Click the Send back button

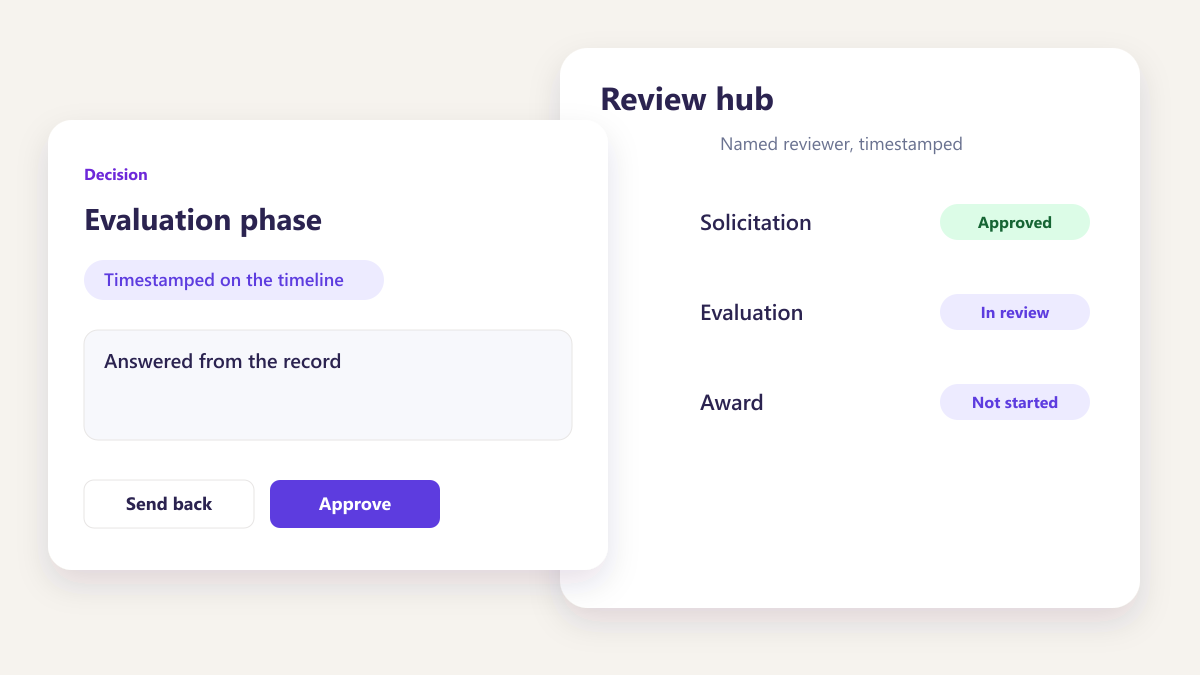169,504
